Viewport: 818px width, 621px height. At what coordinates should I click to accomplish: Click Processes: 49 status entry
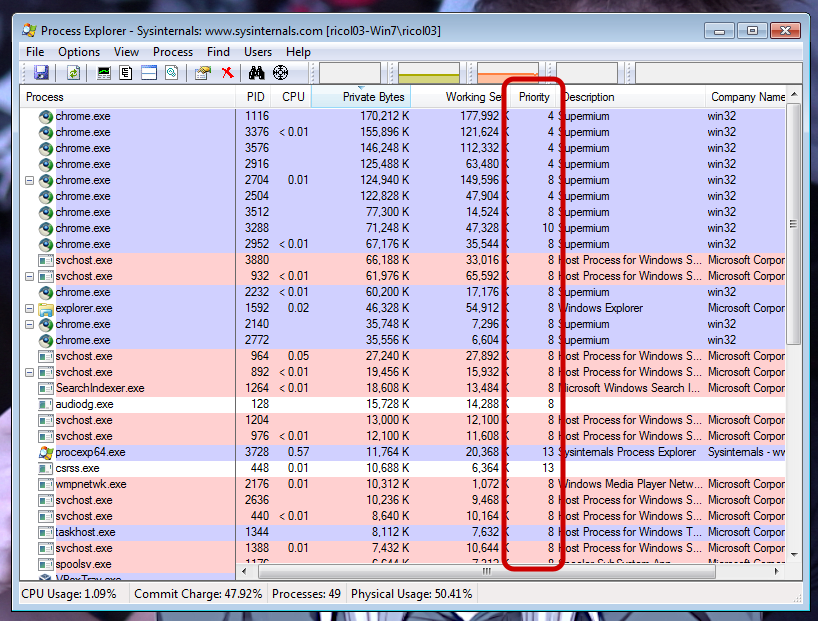pyautogui.click(x=306, y=594)
